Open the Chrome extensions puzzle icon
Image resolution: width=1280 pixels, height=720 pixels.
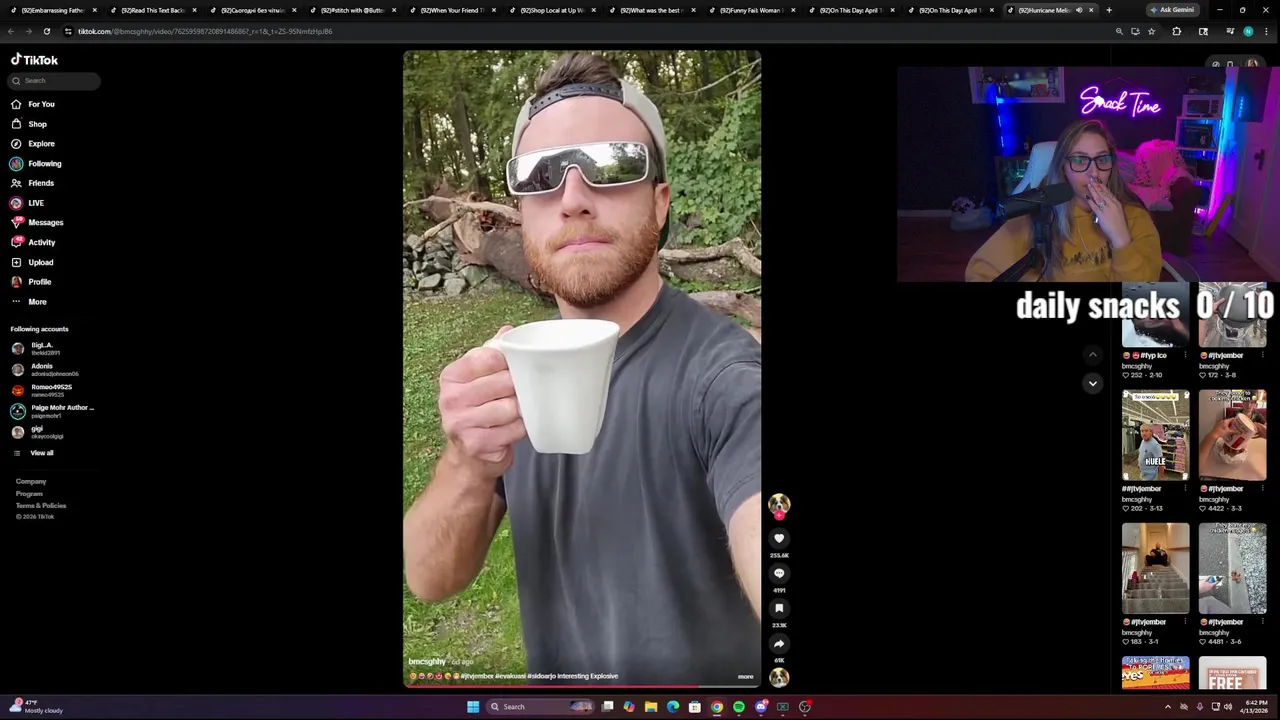pos(1176,31)
